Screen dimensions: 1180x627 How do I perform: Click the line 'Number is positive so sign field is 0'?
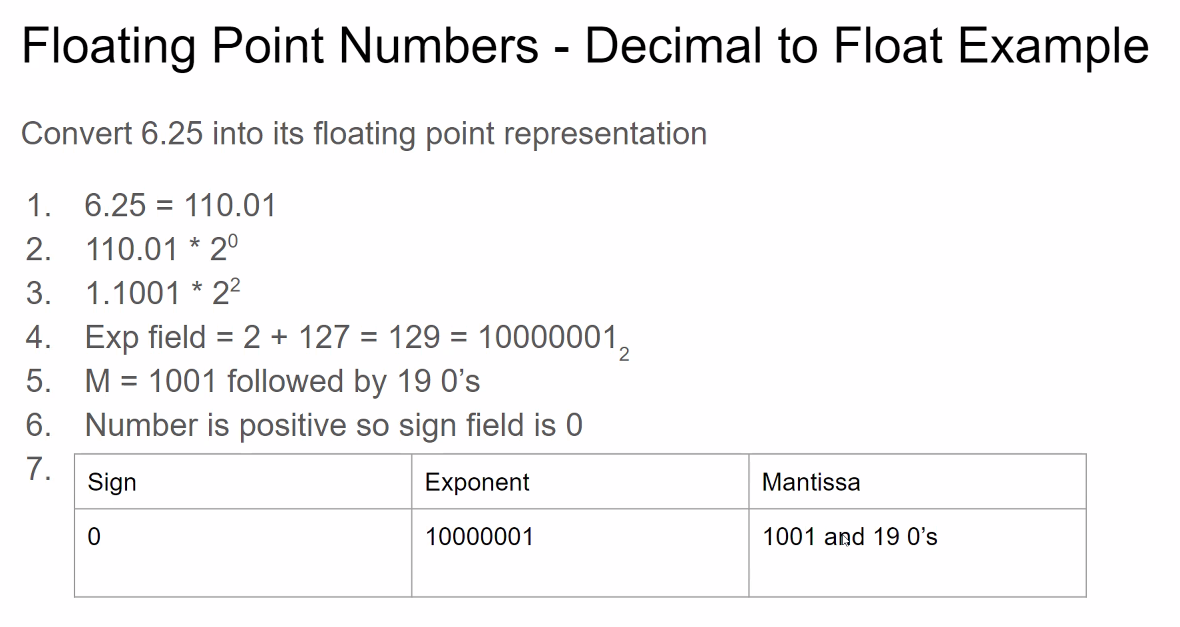tap(333, 426)
